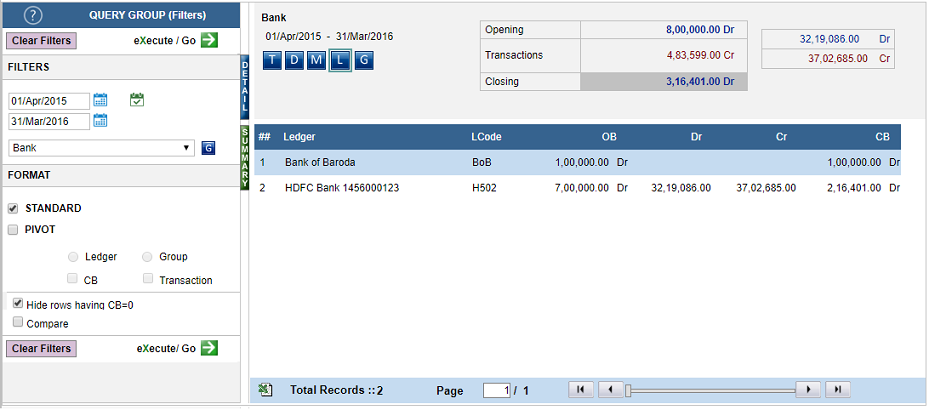Click the end date field 31/Mar/2016
This screenshot has height=410, width=929.
(x=49, y=121)
